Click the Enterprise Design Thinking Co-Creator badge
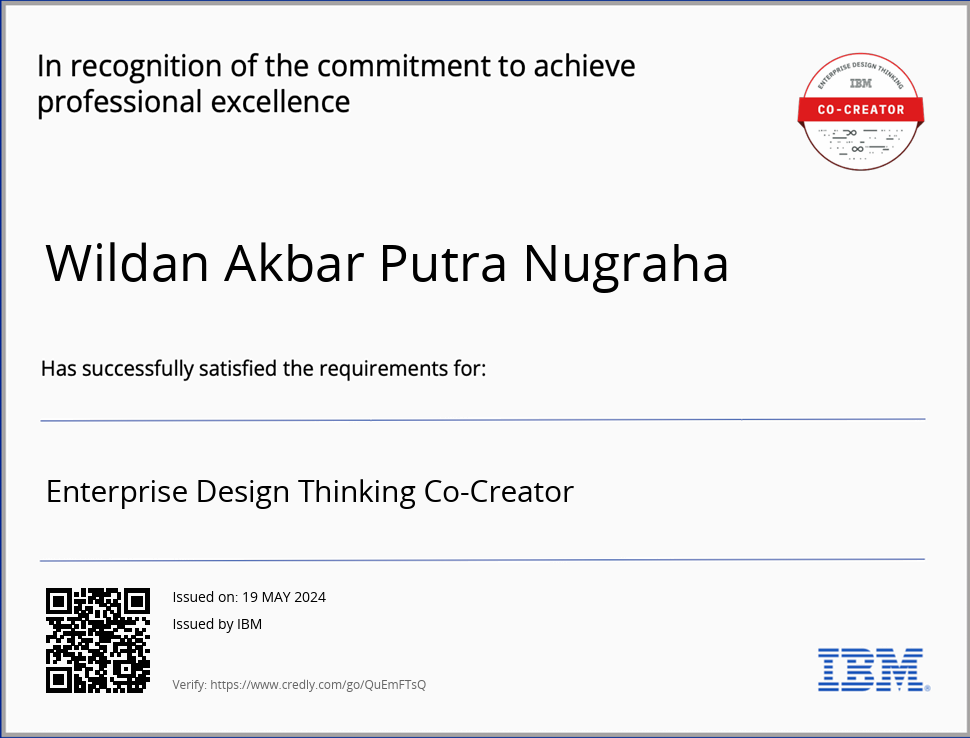970x738 pixels. (861, 111)
